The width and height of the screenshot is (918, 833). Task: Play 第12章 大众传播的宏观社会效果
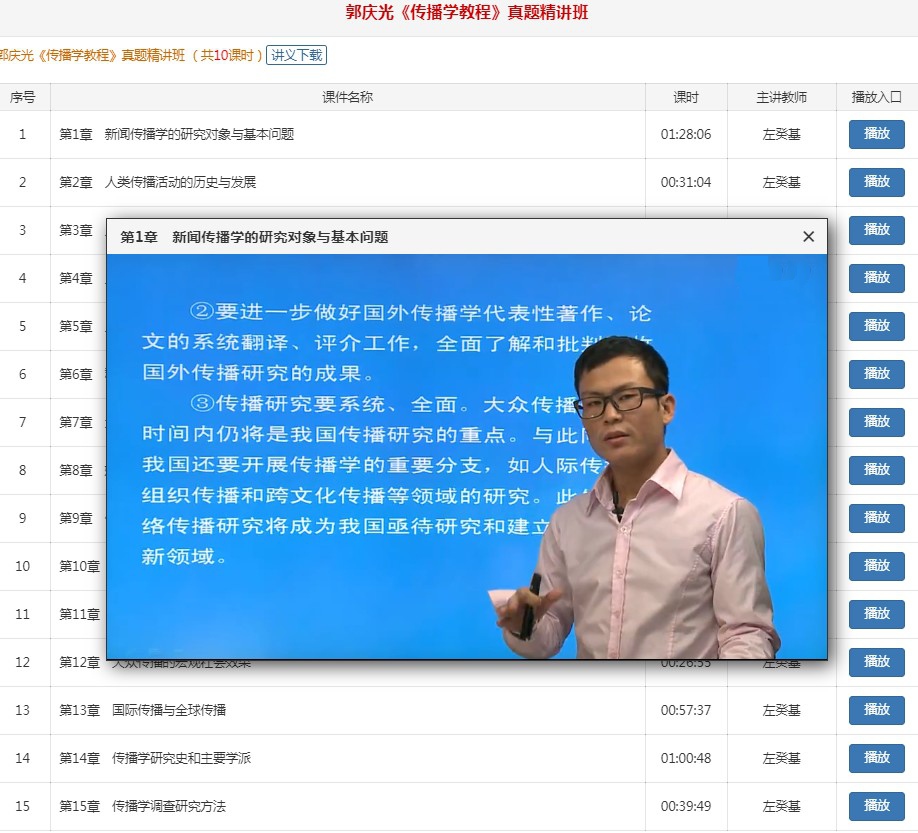pyautogui.click(x=876, y=662)
